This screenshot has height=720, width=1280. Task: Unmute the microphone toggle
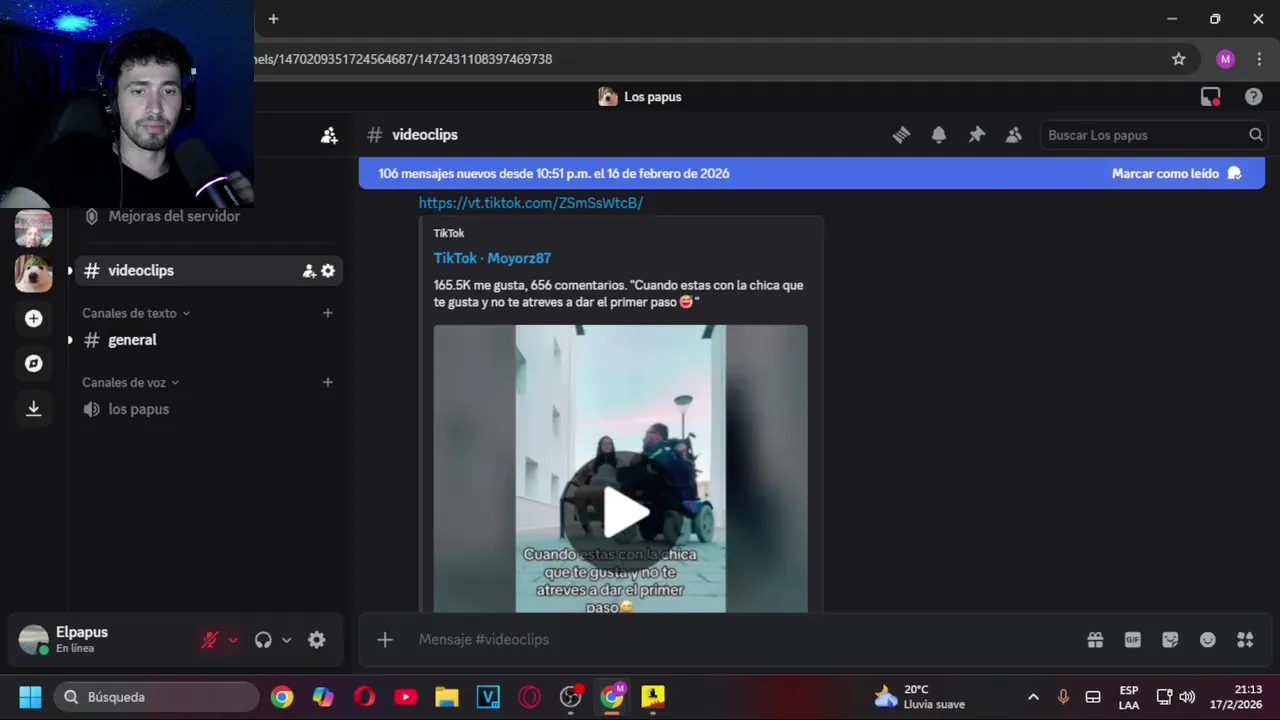(209, 640)
